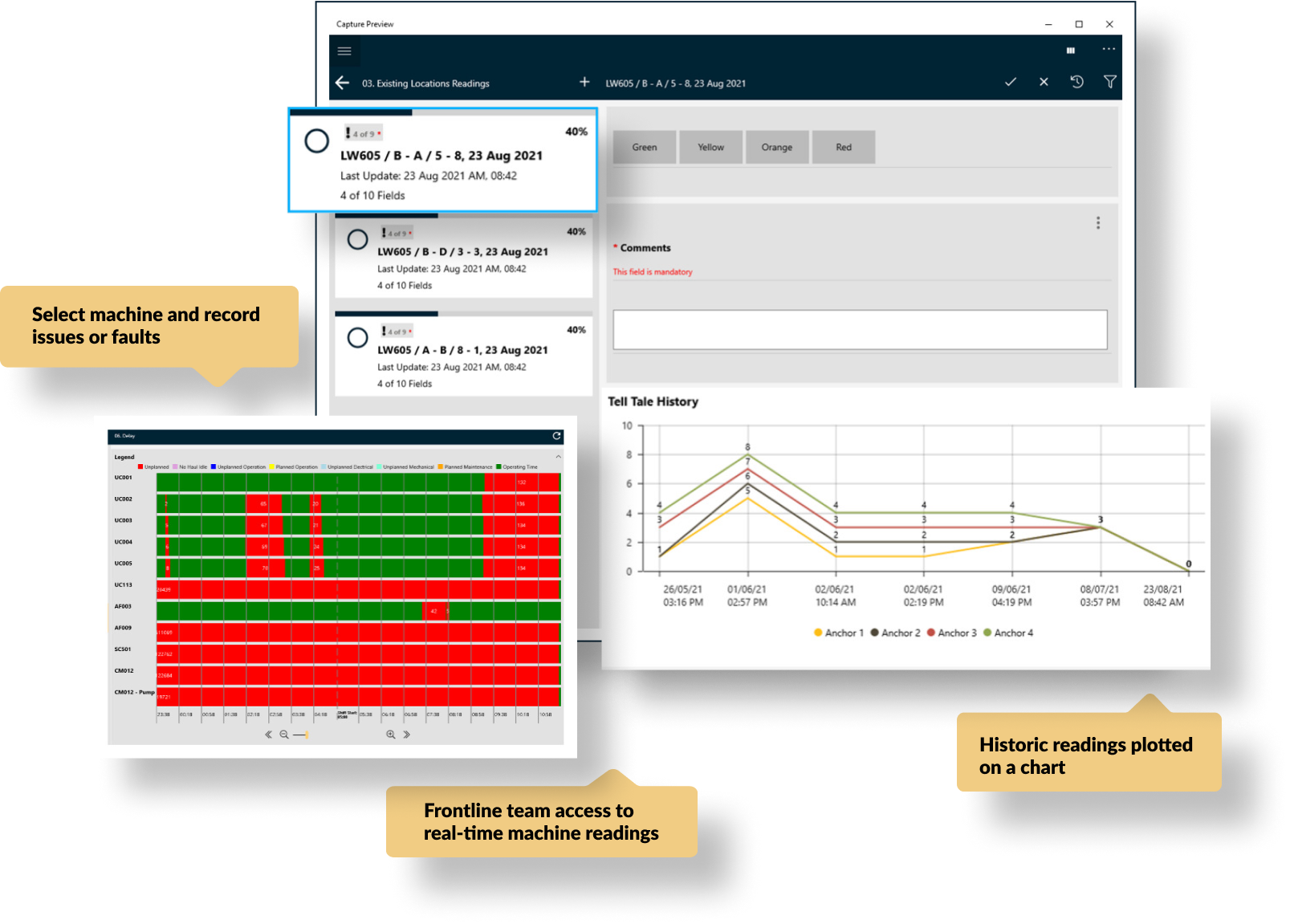Refresh the Delay chart panel
This screenshot has height=924, width=1290.
pyautogui.click(x=556, y=436)
